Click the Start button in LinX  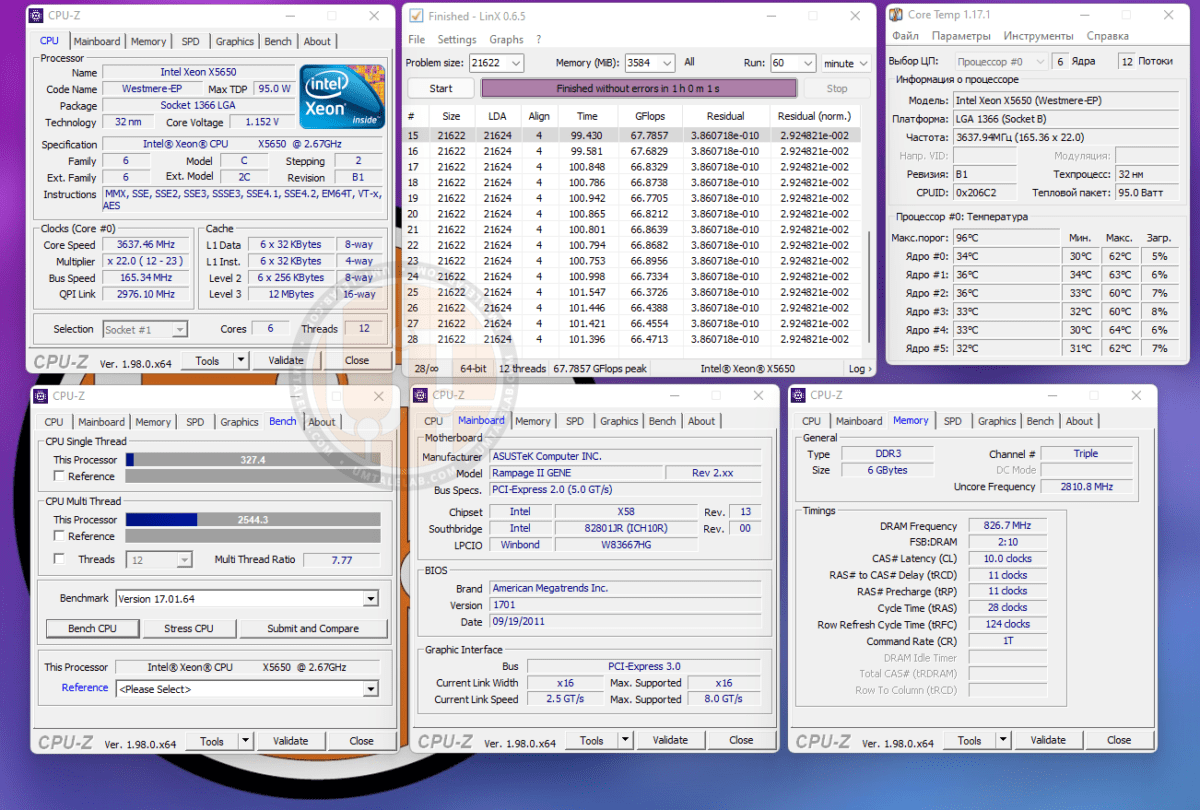pyautogui.click(x=441, y=88)
